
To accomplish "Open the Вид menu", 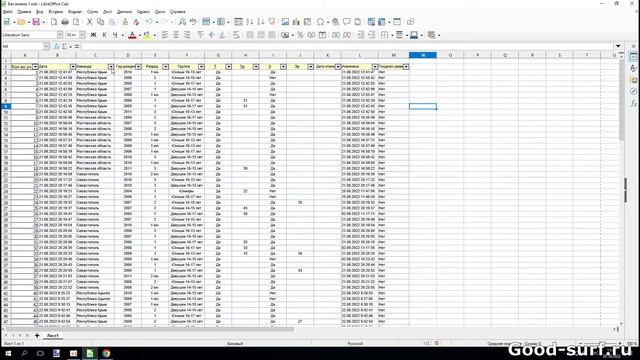I will coord(40,12).
